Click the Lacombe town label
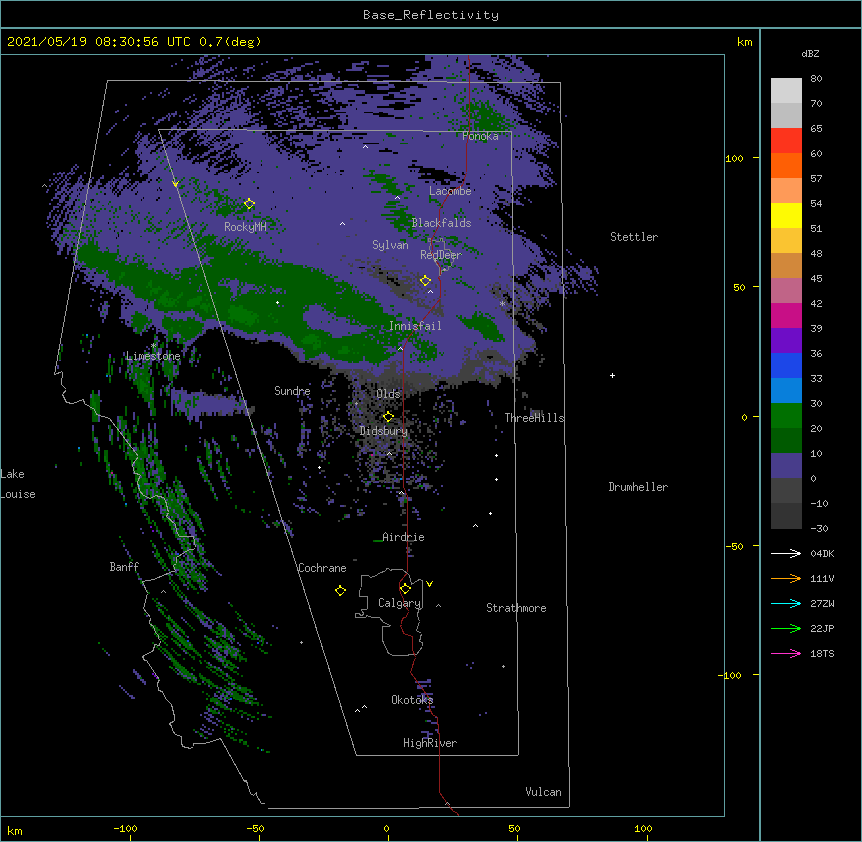 coord(450,191)
